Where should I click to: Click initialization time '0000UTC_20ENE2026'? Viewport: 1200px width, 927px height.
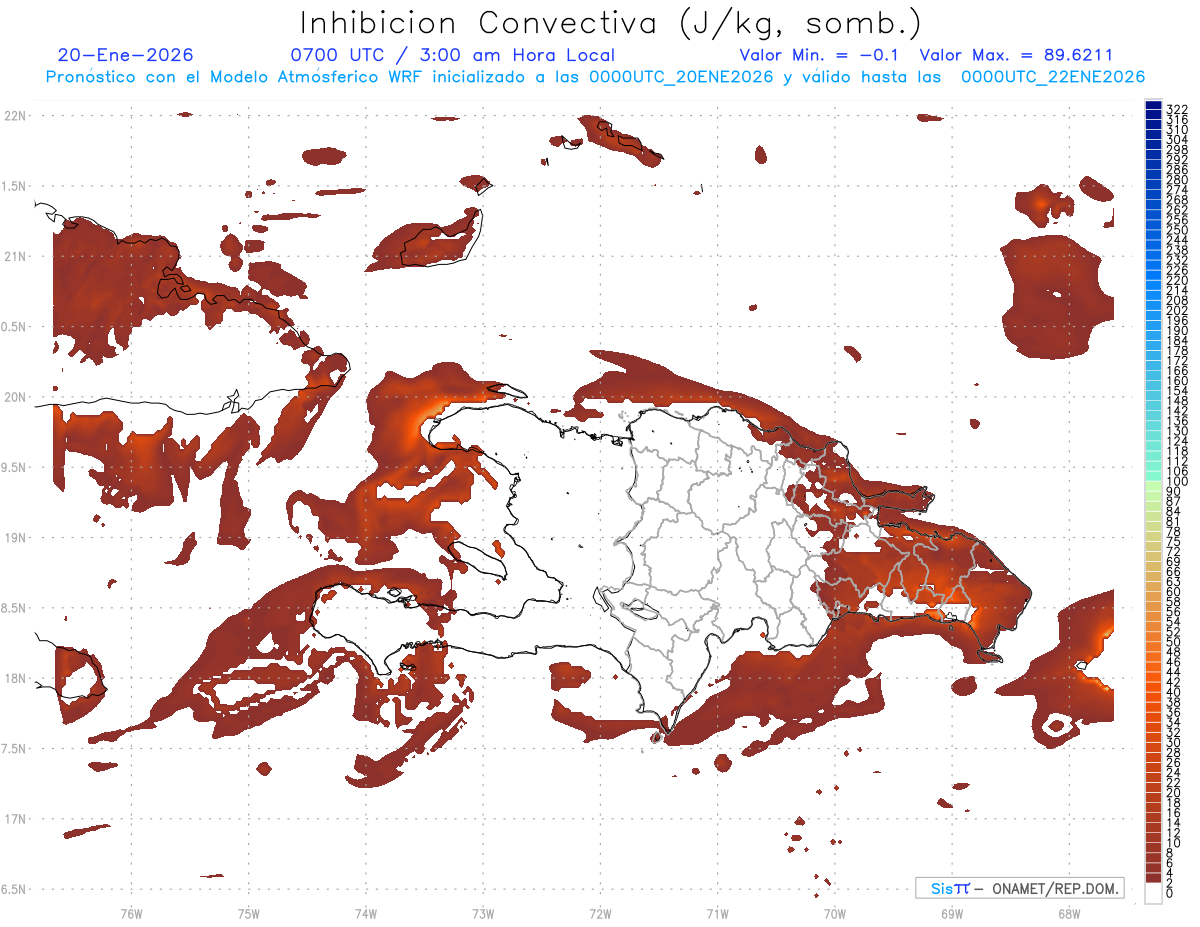[x=681, y=77]
